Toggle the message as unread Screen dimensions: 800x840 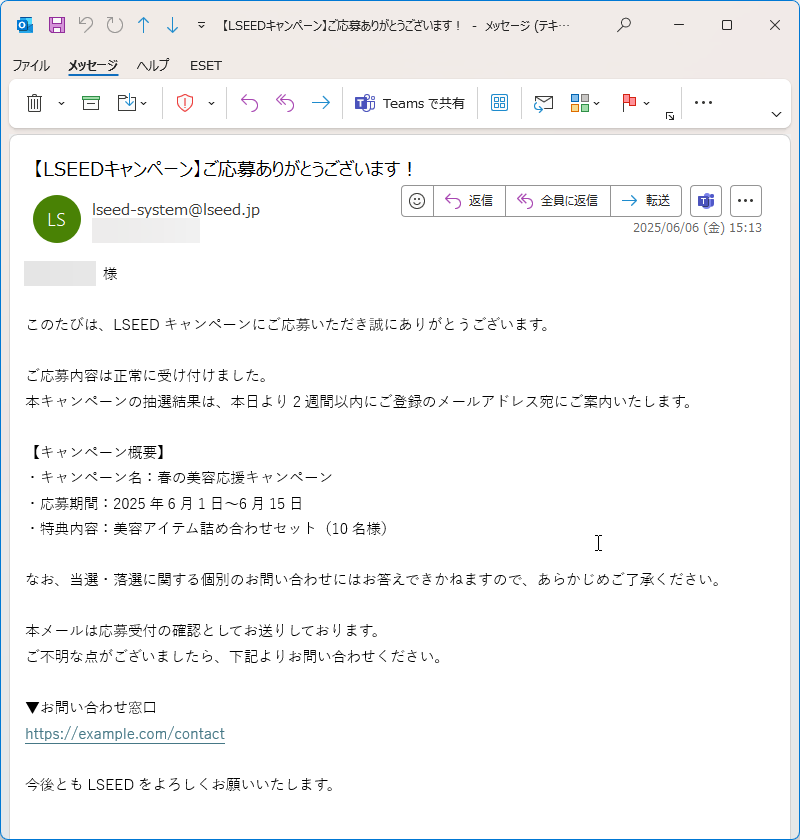pos(543,103)
